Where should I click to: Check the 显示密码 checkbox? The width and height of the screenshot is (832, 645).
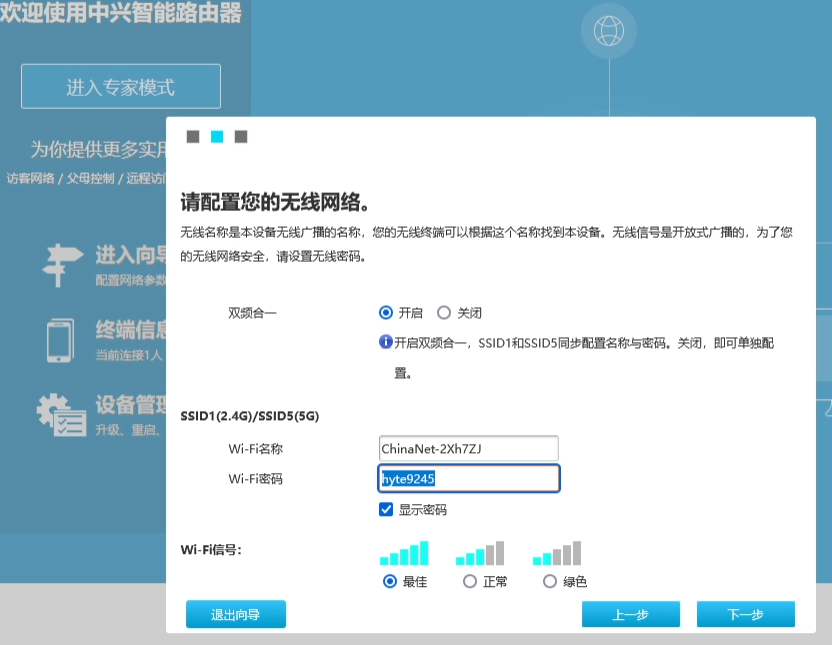(386, 509)
